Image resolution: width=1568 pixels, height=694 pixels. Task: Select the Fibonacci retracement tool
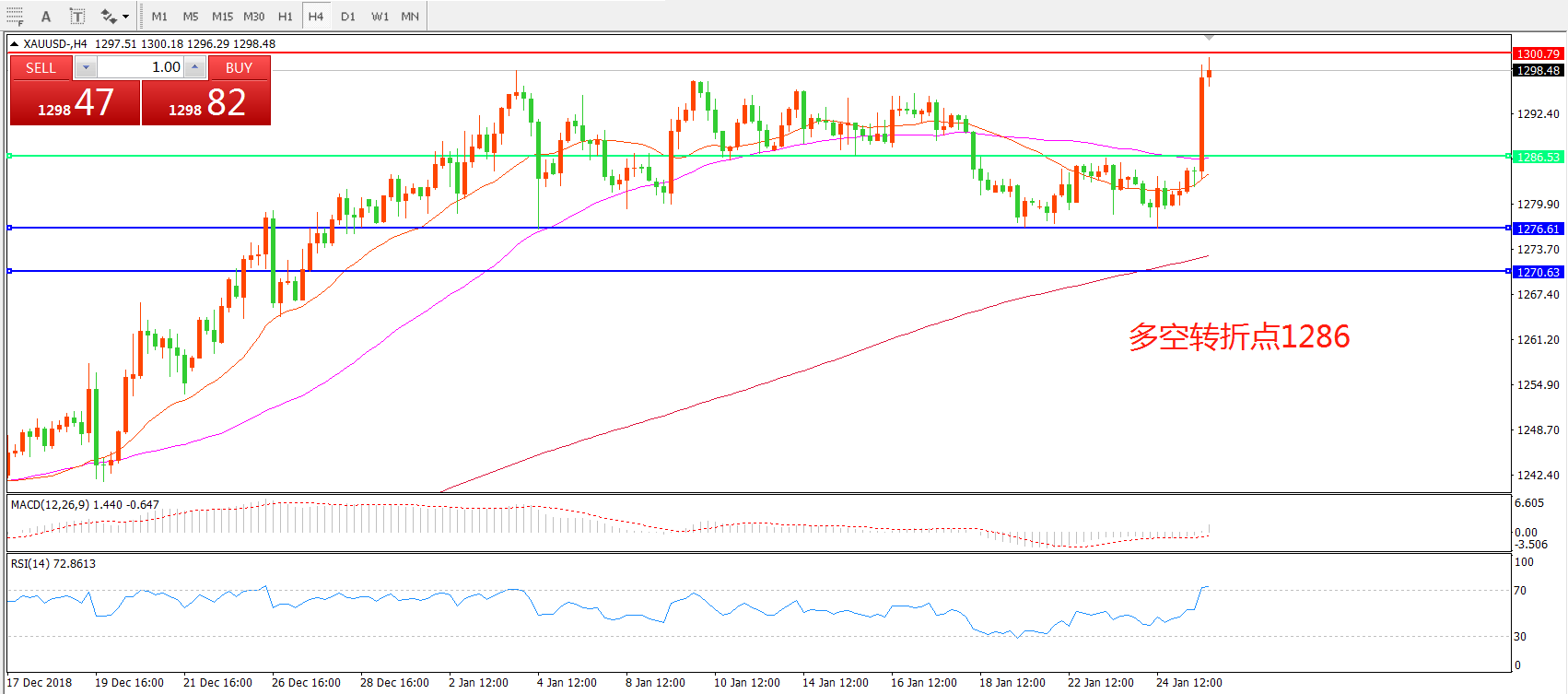[x=15, y=16]
